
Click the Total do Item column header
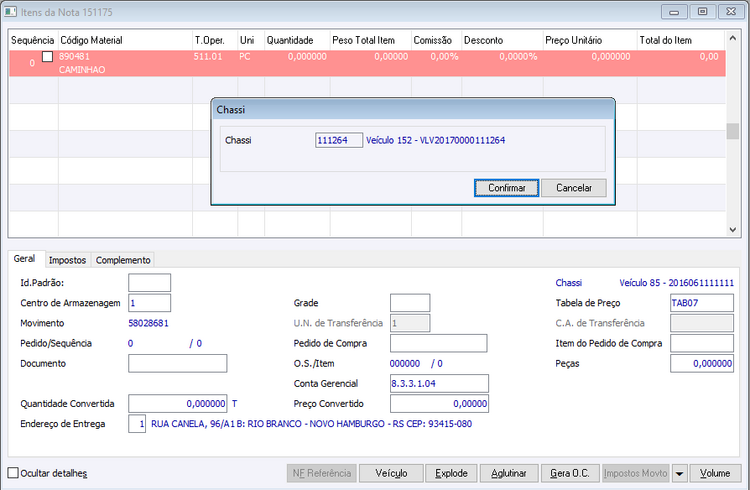tap(681, 40)
